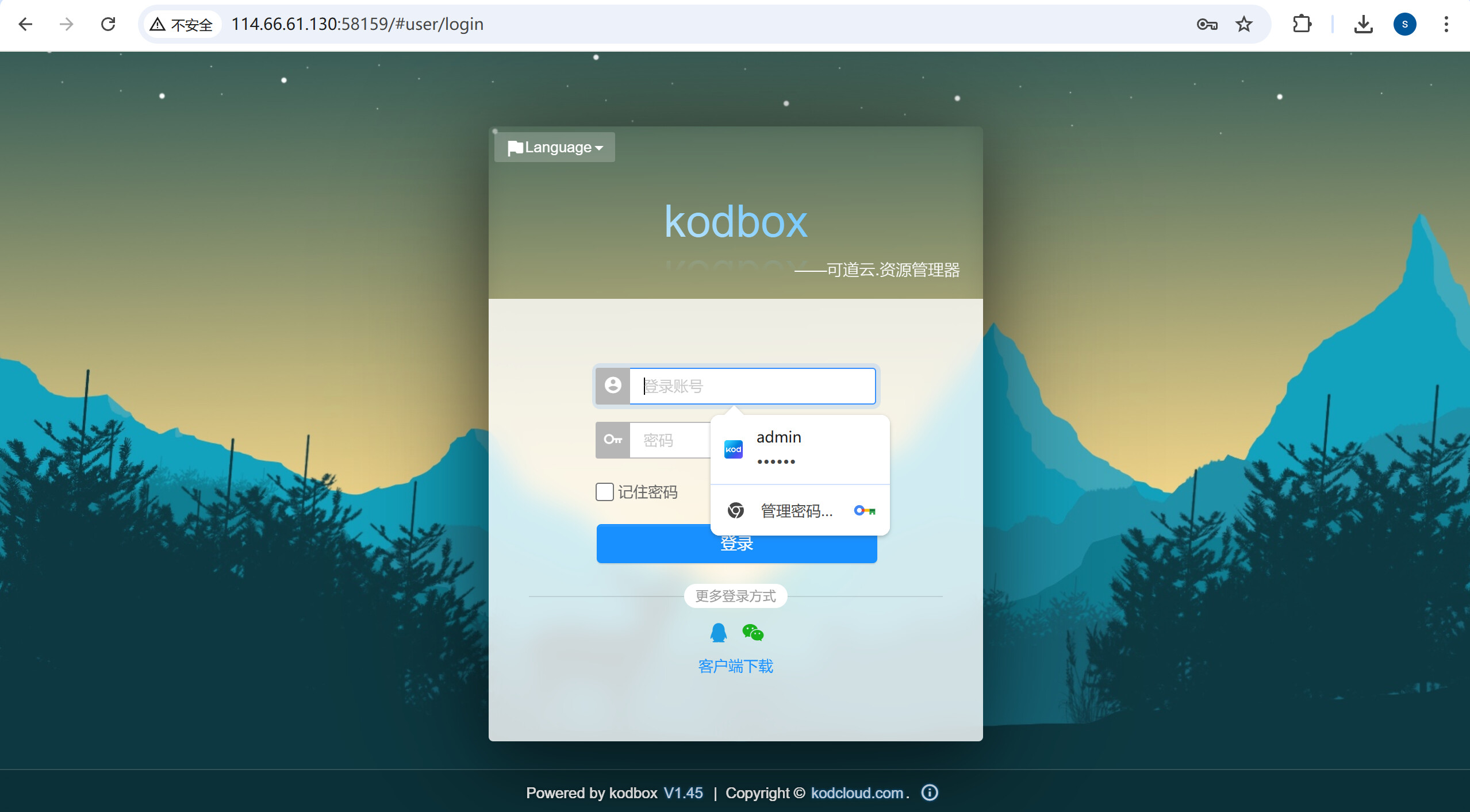
Task: Expand the Language dropdown
Action: click(555, 148)
